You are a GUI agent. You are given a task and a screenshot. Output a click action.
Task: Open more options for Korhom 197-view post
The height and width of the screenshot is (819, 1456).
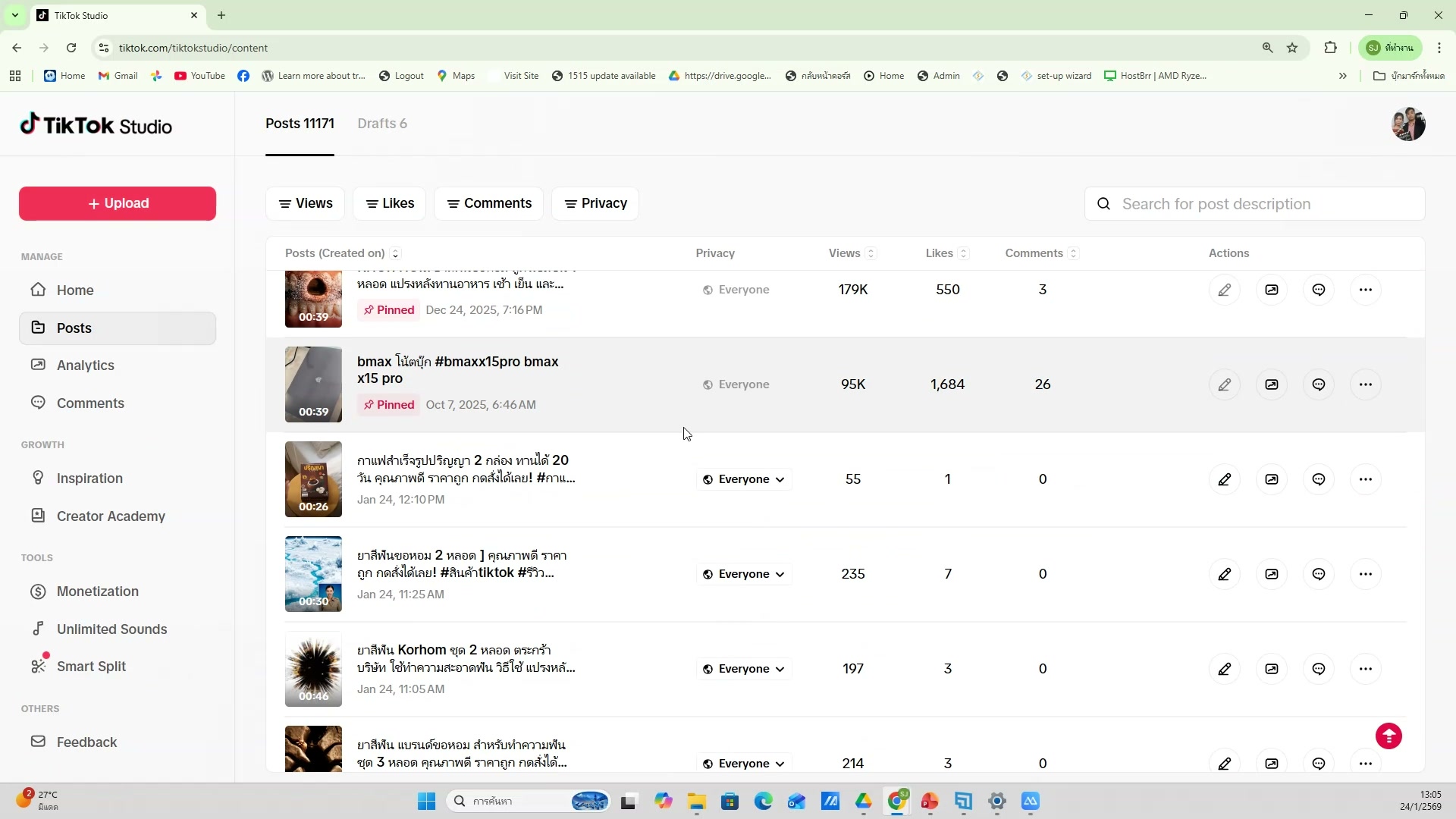[1366, 669]
